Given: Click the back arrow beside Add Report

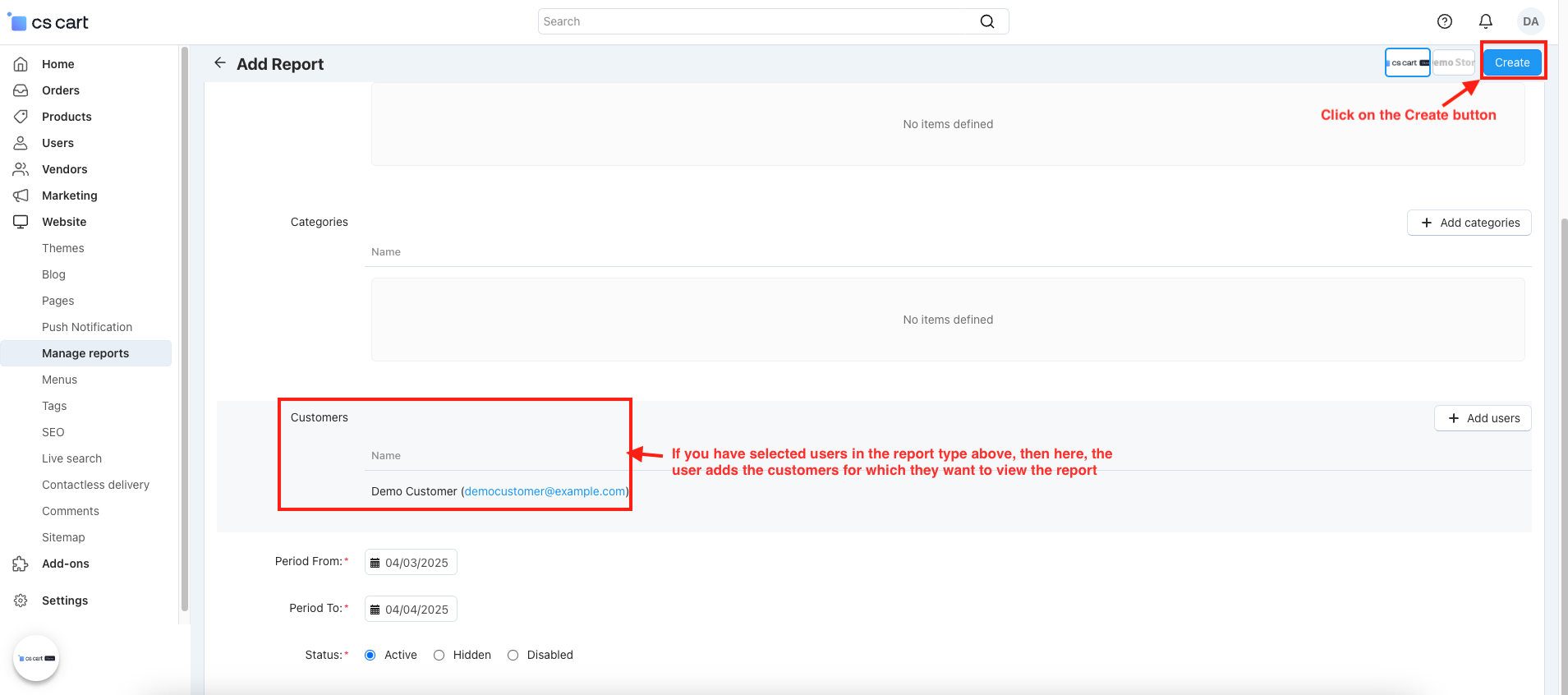Looking at the screenshot, I should point(219,63).
